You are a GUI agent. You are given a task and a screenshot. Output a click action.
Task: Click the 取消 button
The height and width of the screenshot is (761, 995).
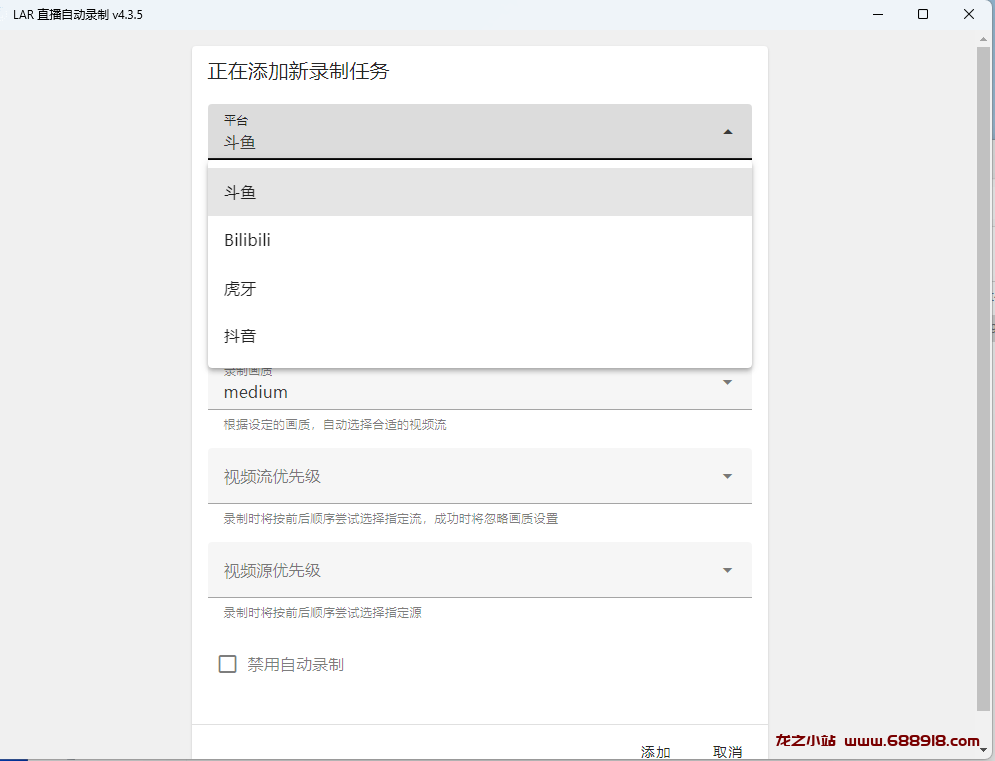point(727,751)
